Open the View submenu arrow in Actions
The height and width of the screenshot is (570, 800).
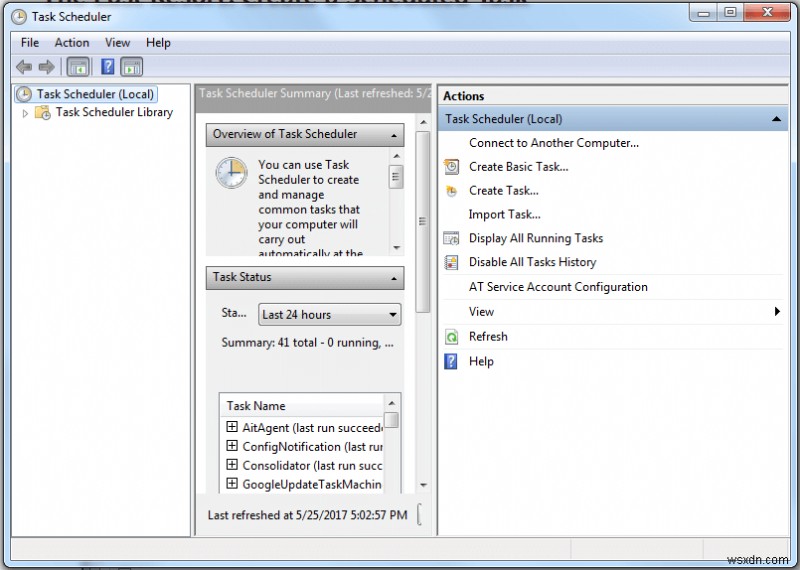click(x=777, y=311)
